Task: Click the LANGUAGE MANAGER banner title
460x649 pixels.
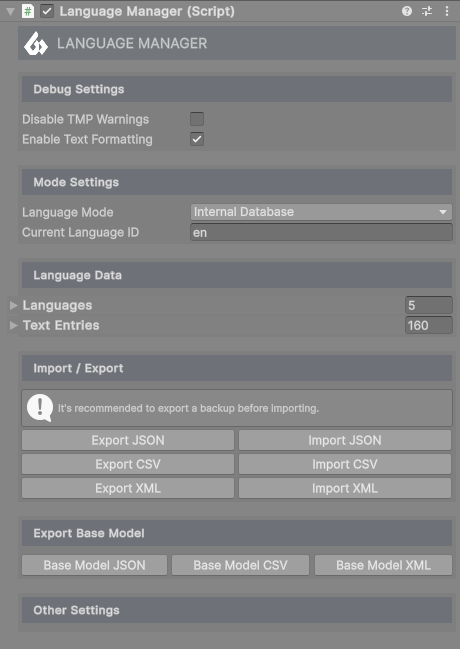Action: (x=132, y=43)
